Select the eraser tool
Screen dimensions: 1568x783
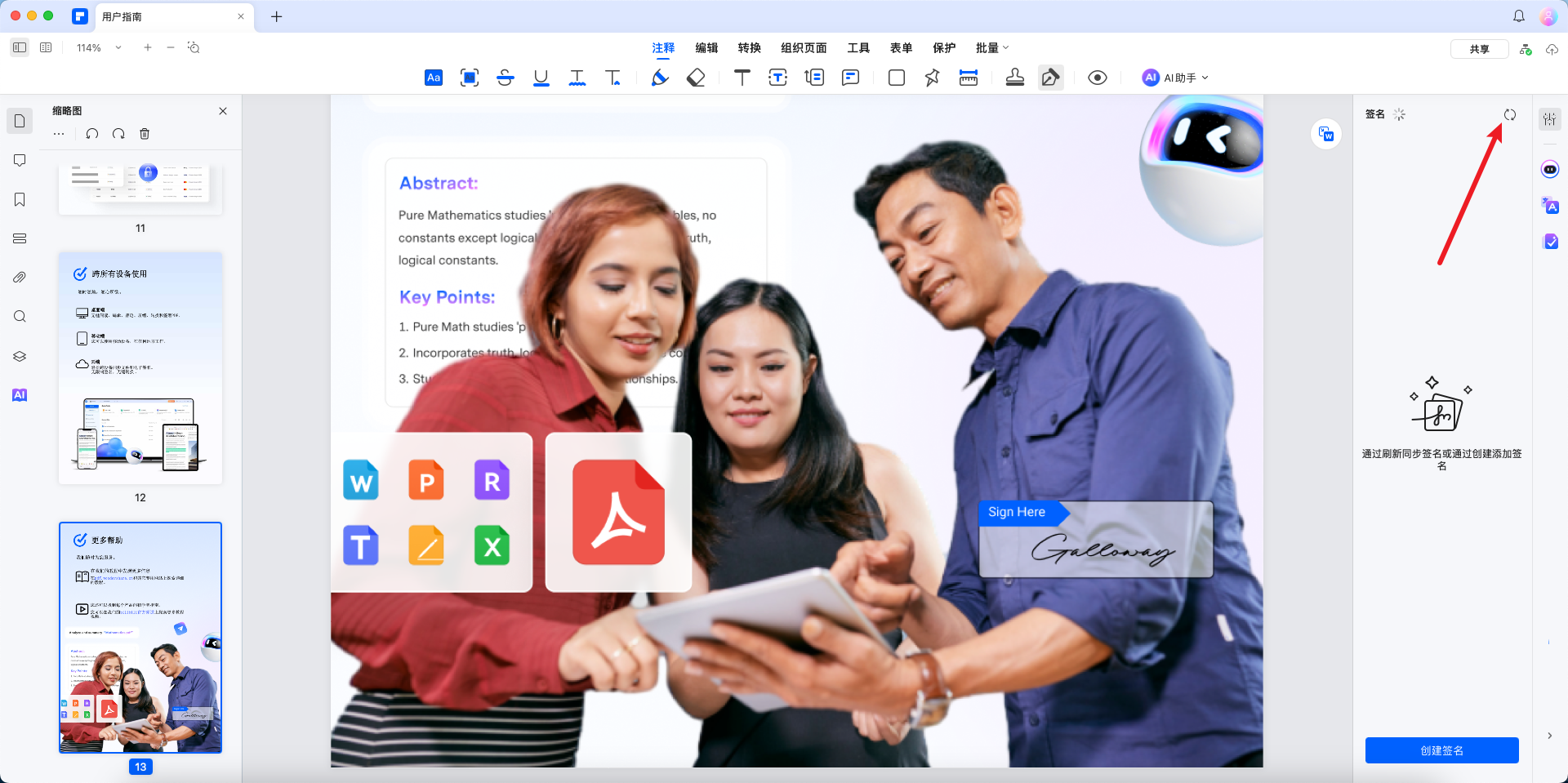pyautogui.click(x=696, y=78)
